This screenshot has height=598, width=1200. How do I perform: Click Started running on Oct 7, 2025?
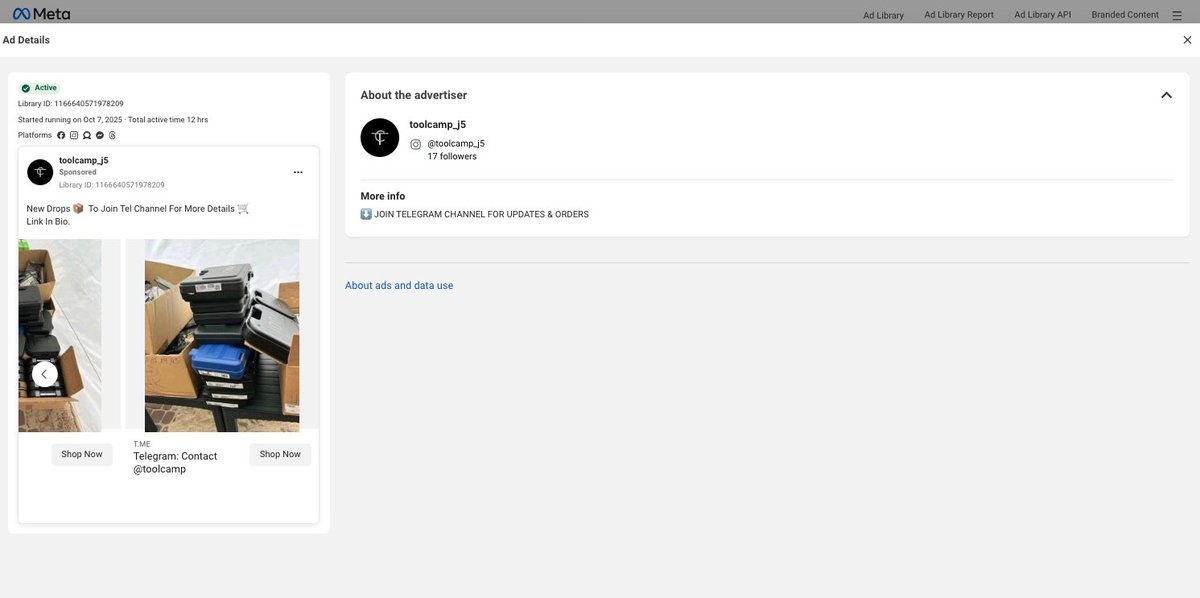70,120
